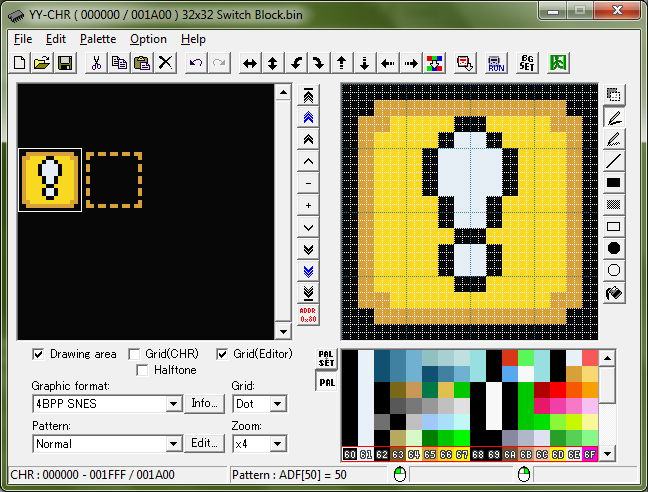The height and width of the screenshot is (492, 648).
Task: Click the color replace RGB icon
Action: click(x=434, y=63)
